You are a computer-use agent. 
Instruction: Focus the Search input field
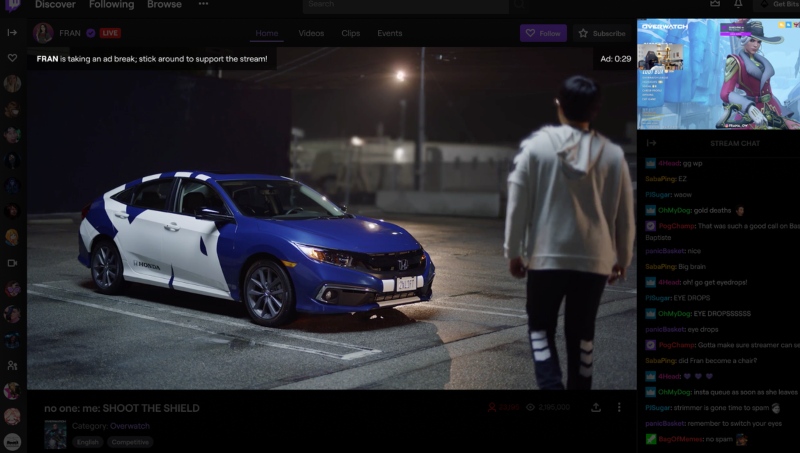[x=406, y=5]
